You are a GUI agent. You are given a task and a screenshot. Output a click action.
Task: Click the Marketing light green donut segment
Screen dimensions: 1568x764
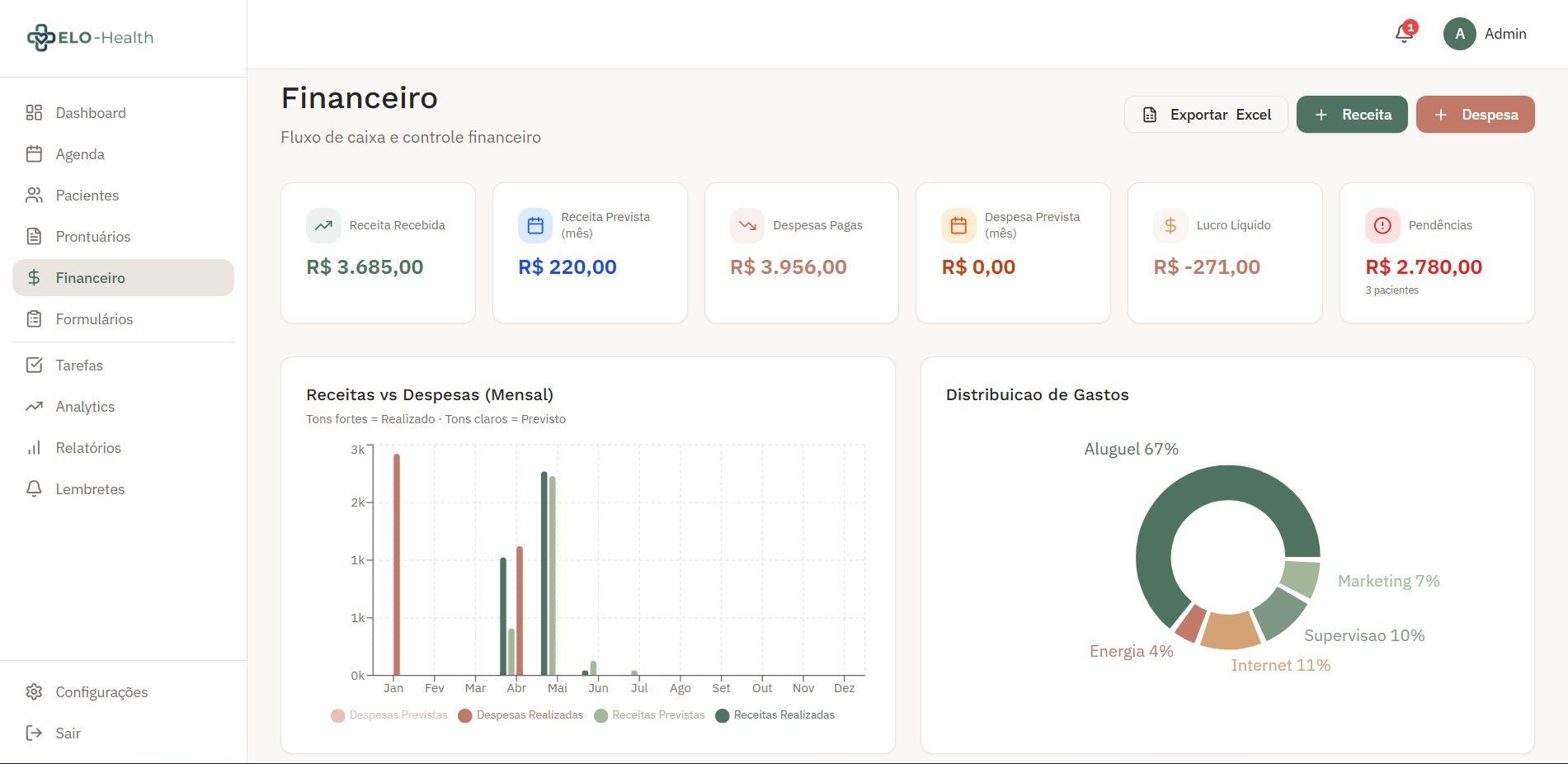pyautogui.click(x=1302, y=578)
